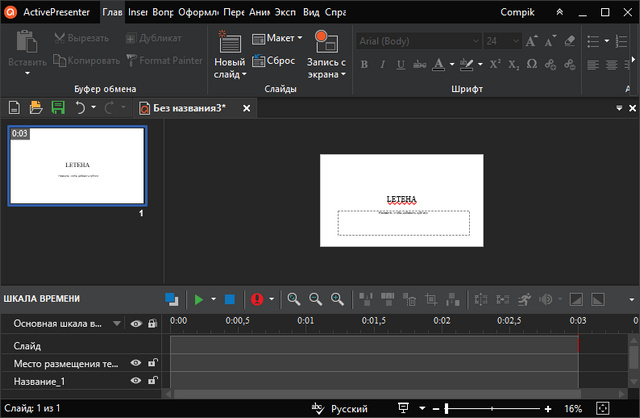Click the Open project folder icon
The height and width of the screenshot is (418, 640).
(36, 107)
